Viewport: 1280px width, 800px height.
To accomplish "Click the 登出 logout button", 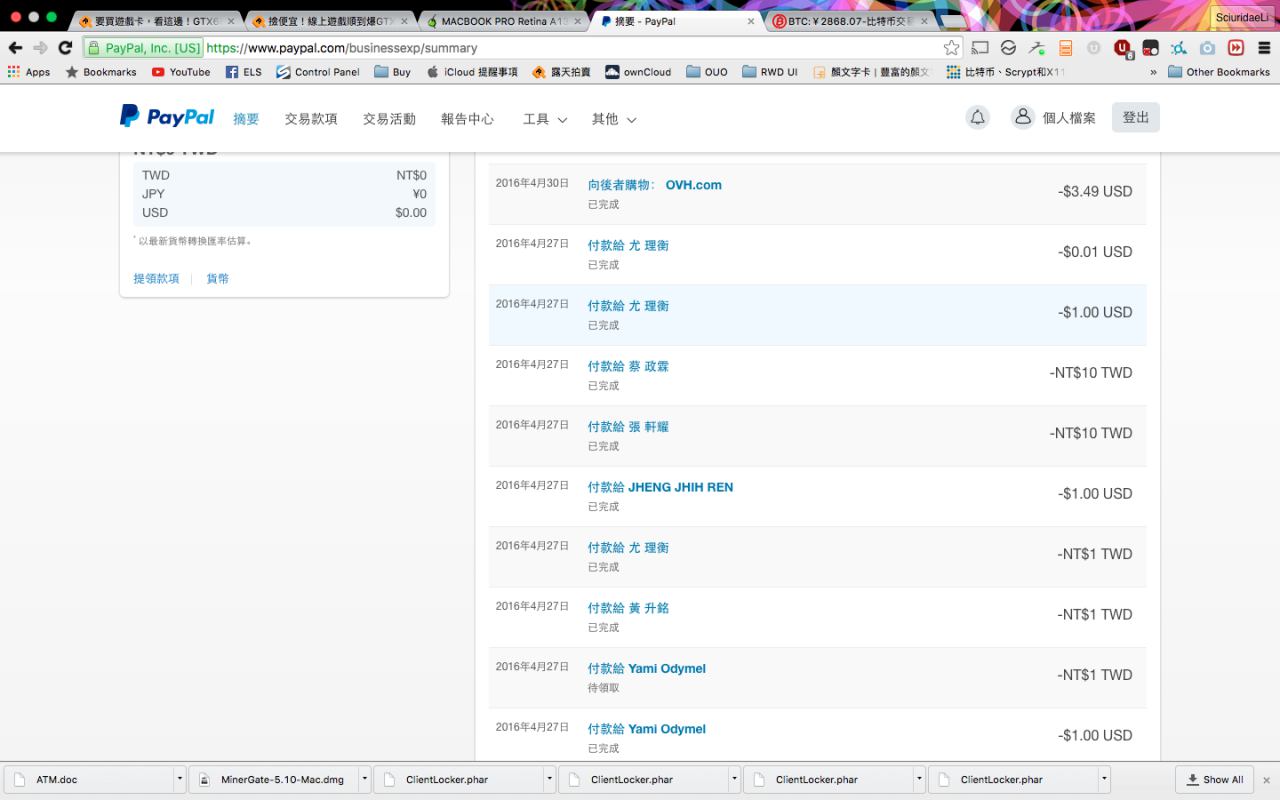I will tap(1135, 117).
